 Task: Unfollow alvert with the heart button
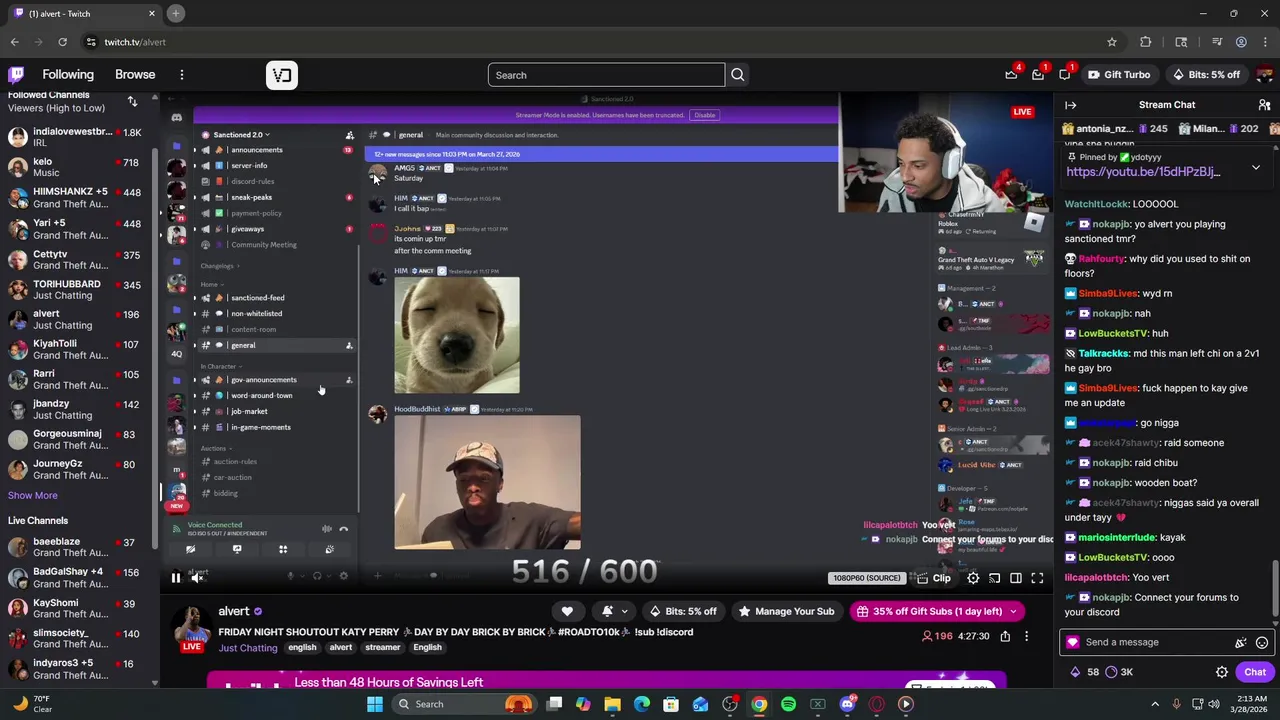click(x=567, y=611)
